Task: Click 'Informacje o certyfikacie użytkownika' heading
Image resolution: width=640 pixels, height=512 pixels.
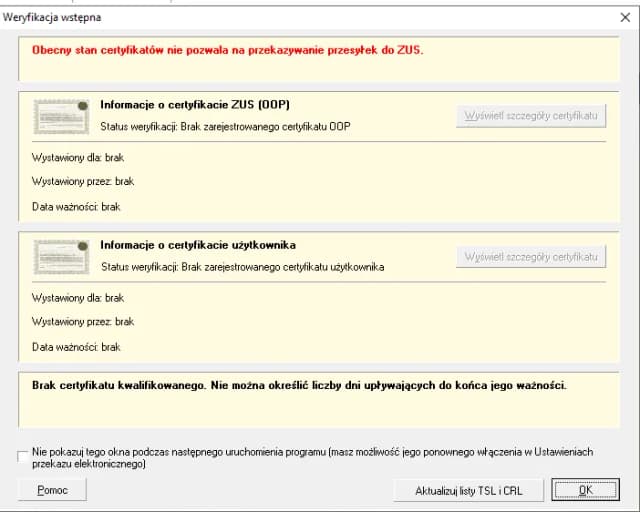Action: [x=198, y=245]
